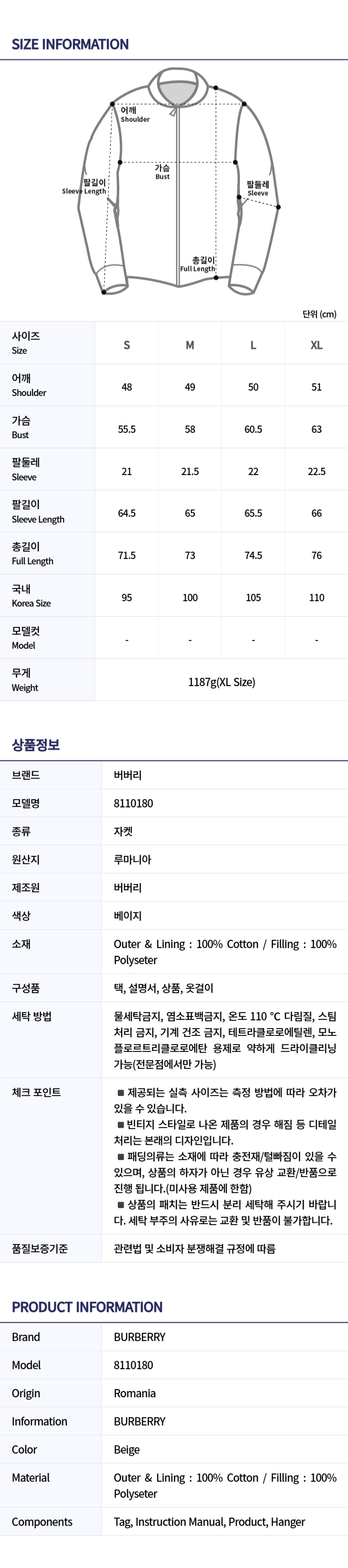Click the weight value 1187g(XL Size)
Screen dimensions: 348x1568
coord(221,682)
